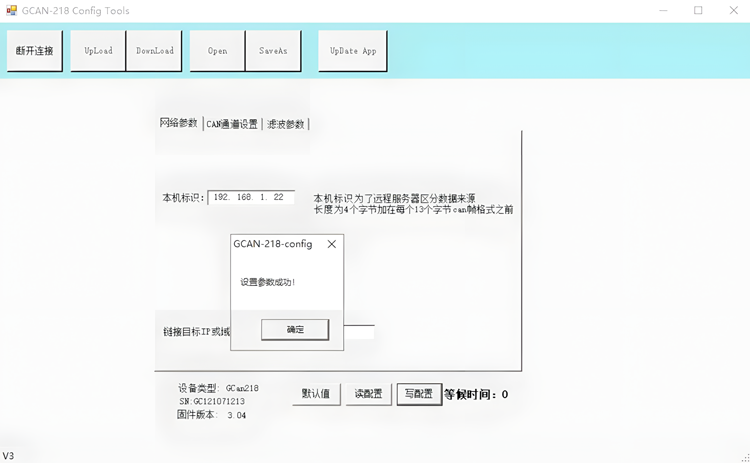Open the CAN通道设置 tab
This screenshot has height=463, width=750.
coord(232,125)
